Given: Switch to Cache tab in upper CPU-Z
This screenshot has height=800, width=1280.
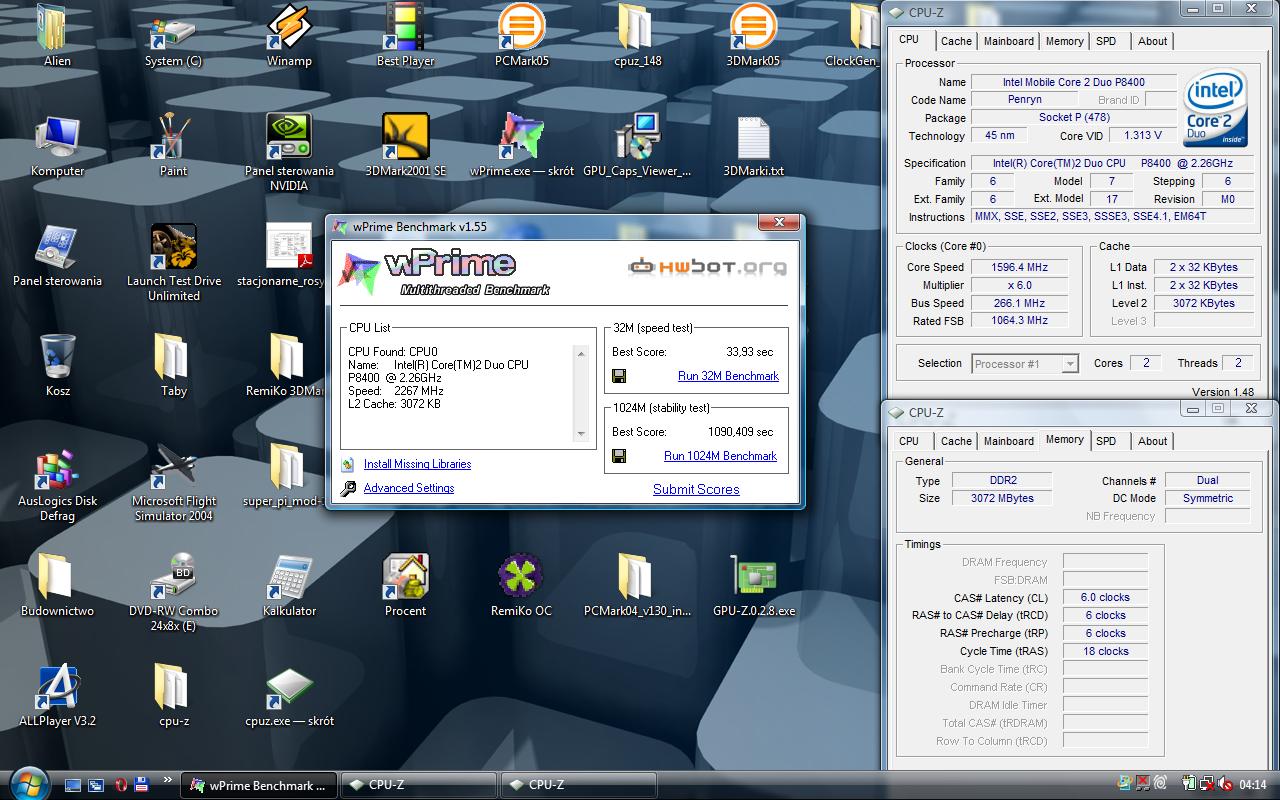Looking at the screenshot, I should 956,41.
